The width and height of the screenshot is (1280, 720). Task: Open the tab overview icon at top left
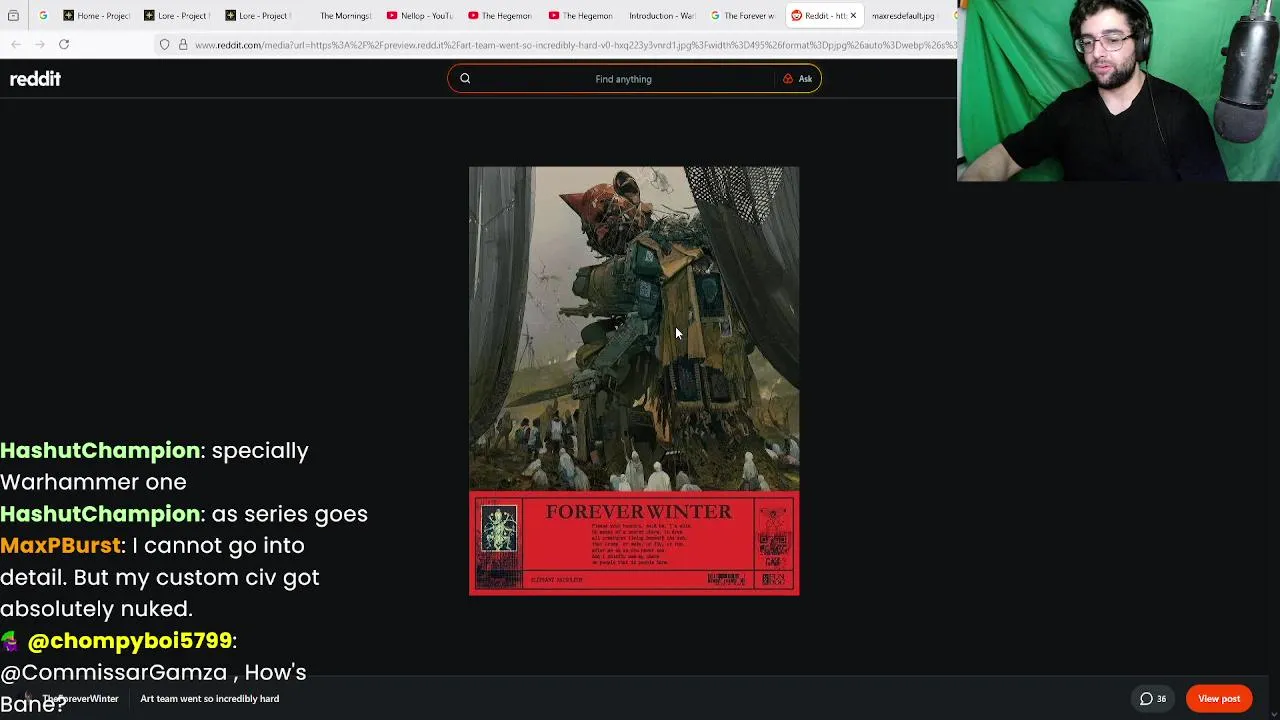click(13, 15)
